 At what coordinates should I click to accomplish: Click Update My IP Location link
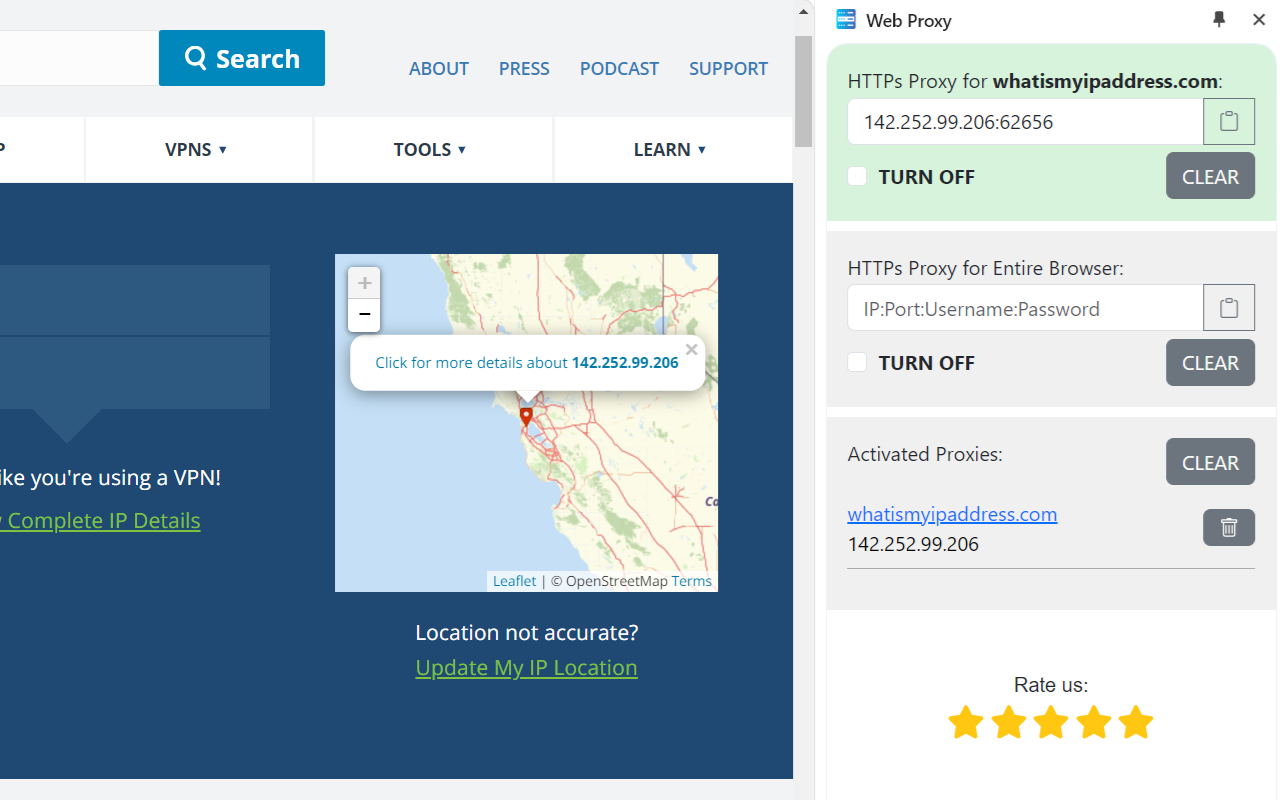click(526, 668)
